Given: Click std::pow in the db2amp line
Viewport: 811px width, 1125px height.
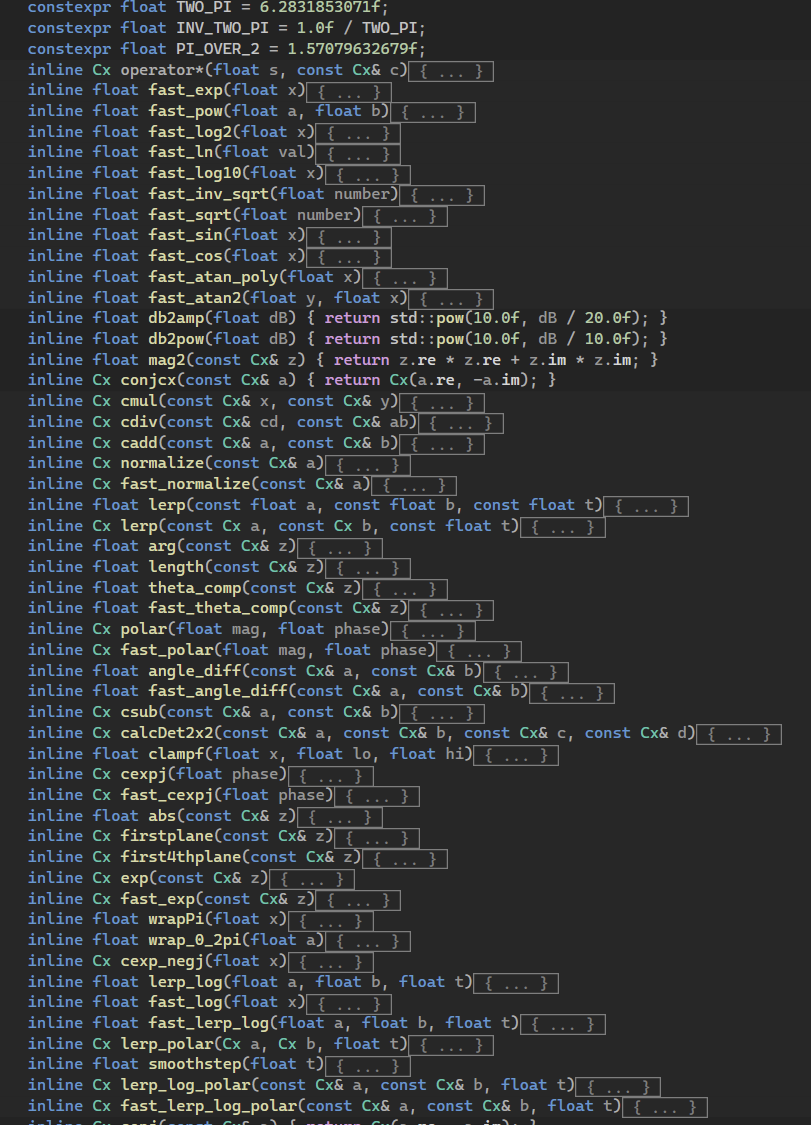Looking at the screenshot, I should tap(427, 318).
